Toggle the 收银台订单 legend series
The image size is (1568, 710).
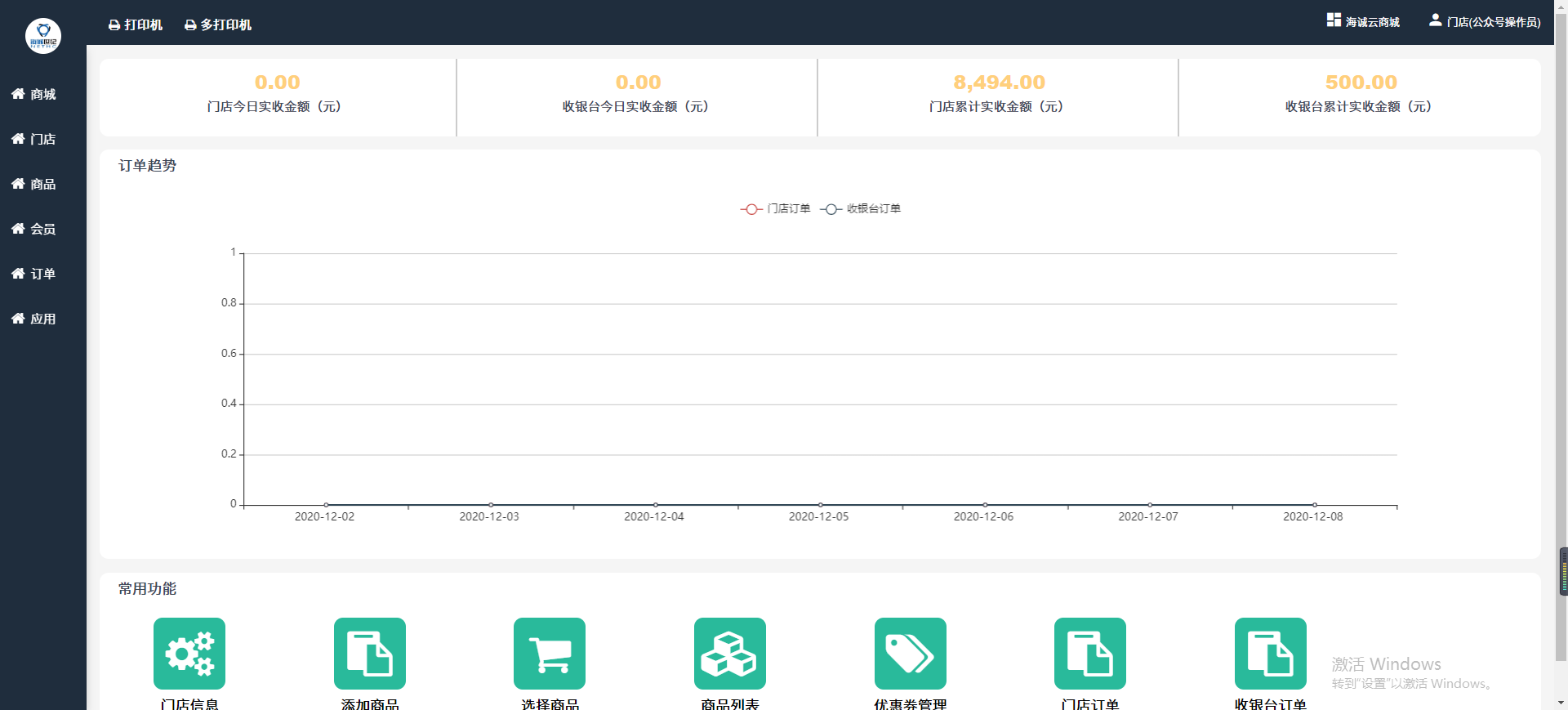pyautogui.click(x=860, y=209)
